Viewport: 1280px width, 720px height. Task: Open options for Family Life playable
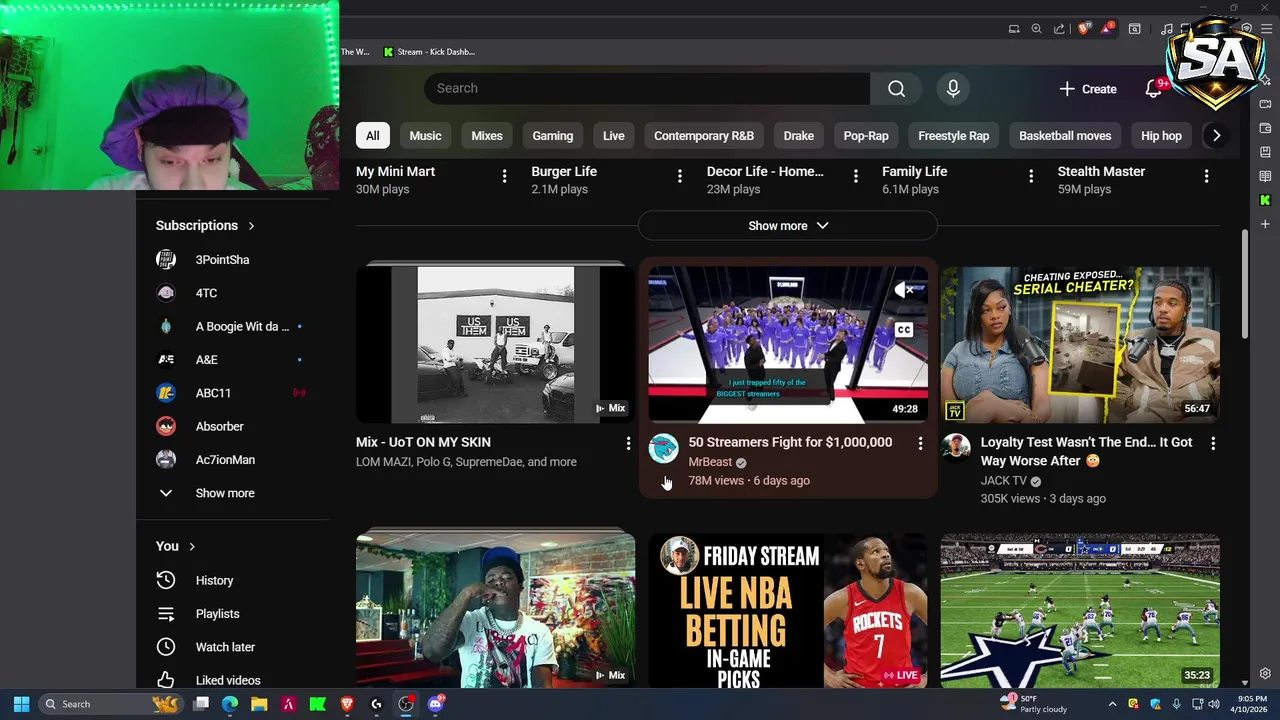click(1031, 176)
